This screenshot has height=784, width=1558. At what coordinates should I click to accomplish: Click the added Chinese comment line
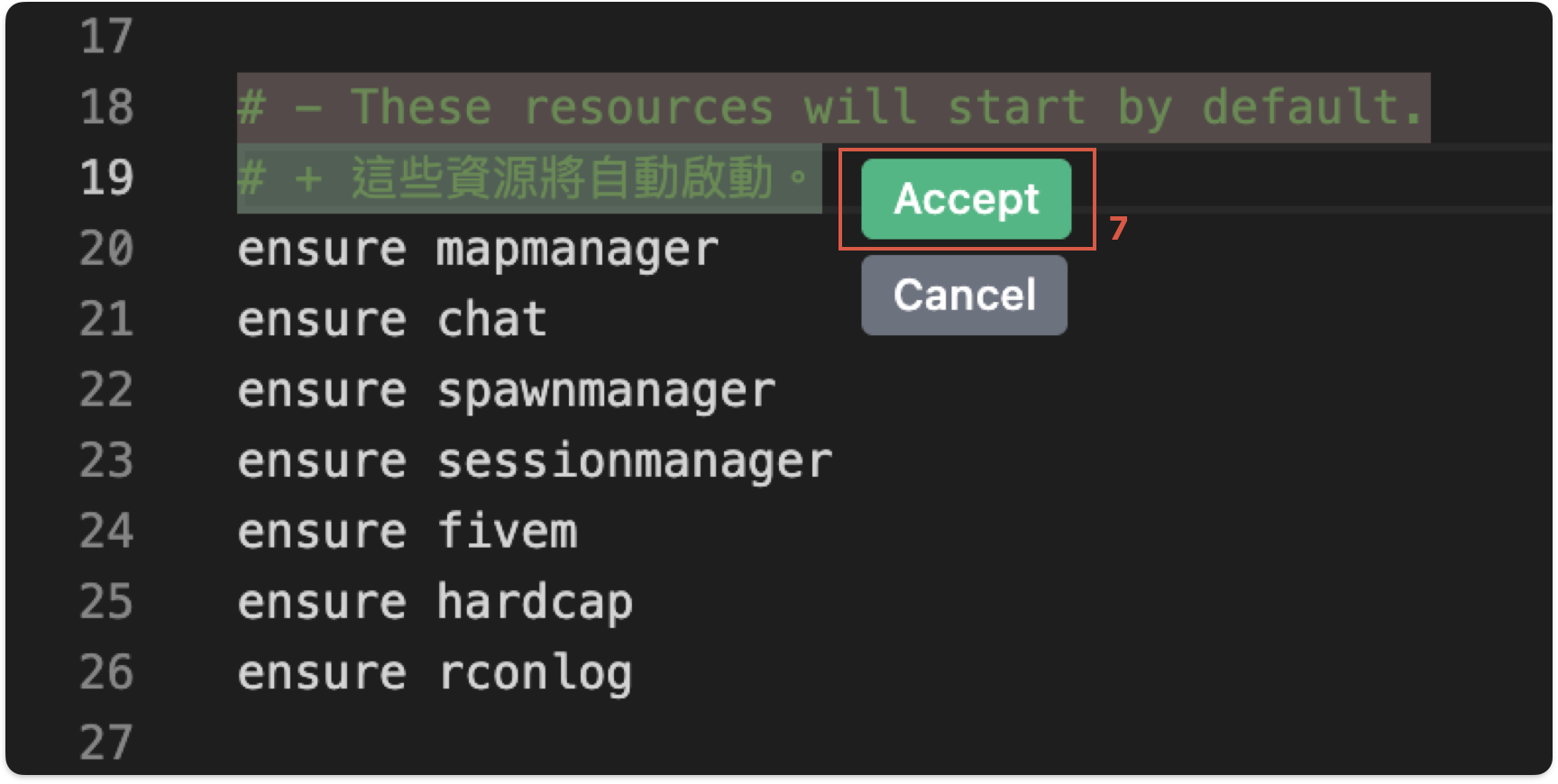pos(528,178)
